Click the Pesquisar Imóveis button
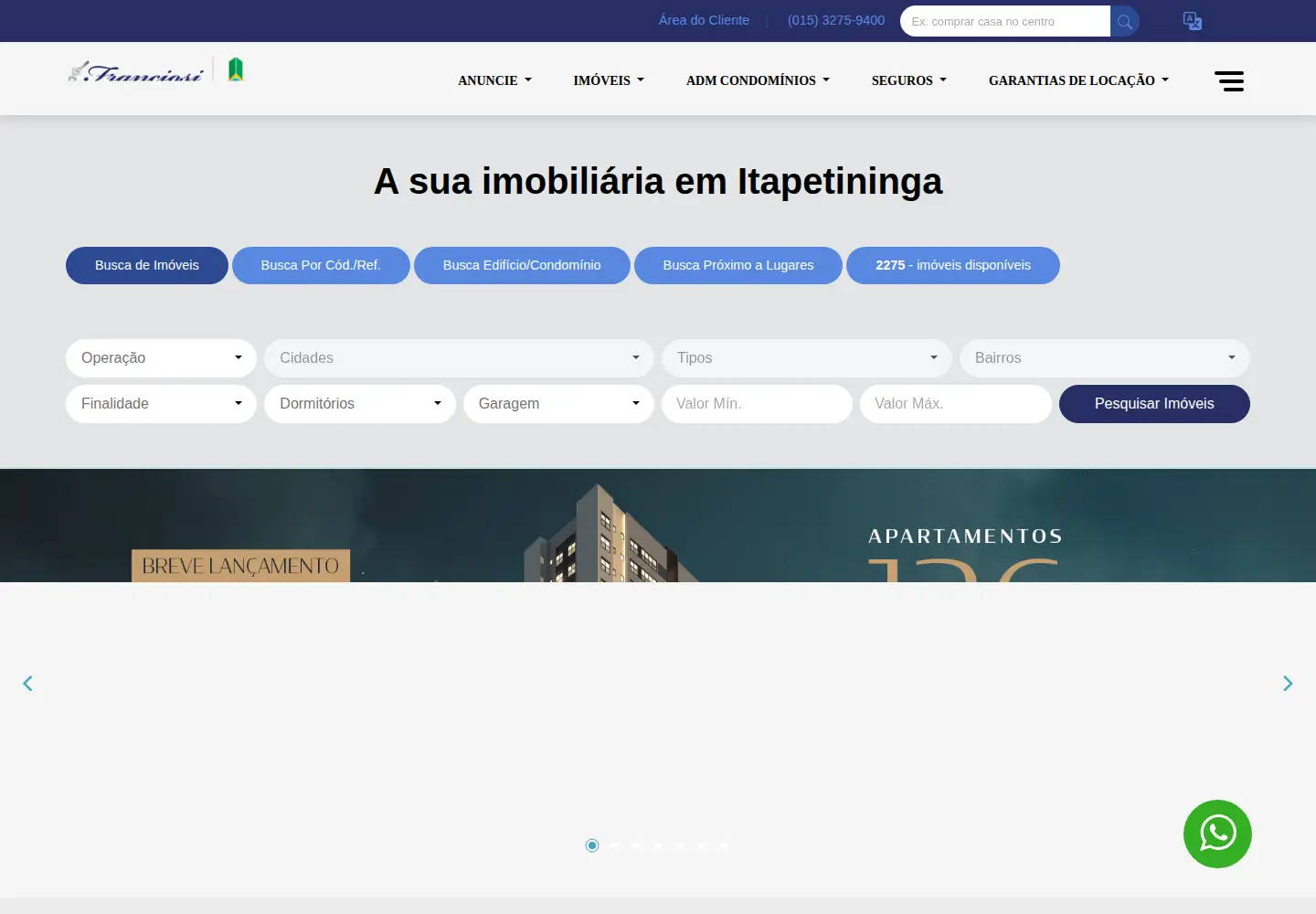Image resolution: width=1316 pixels, height=914 pixels. click(1154, 404)
